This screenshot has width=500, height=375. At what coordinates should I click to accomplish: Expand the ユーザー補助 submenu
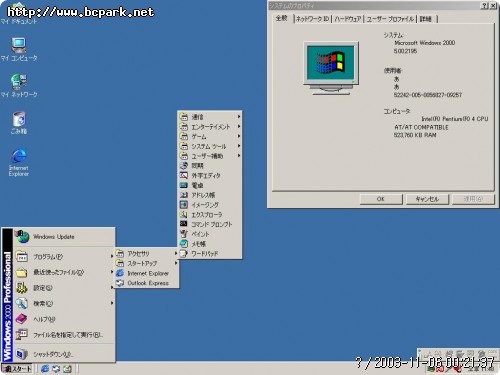[210, 156]
